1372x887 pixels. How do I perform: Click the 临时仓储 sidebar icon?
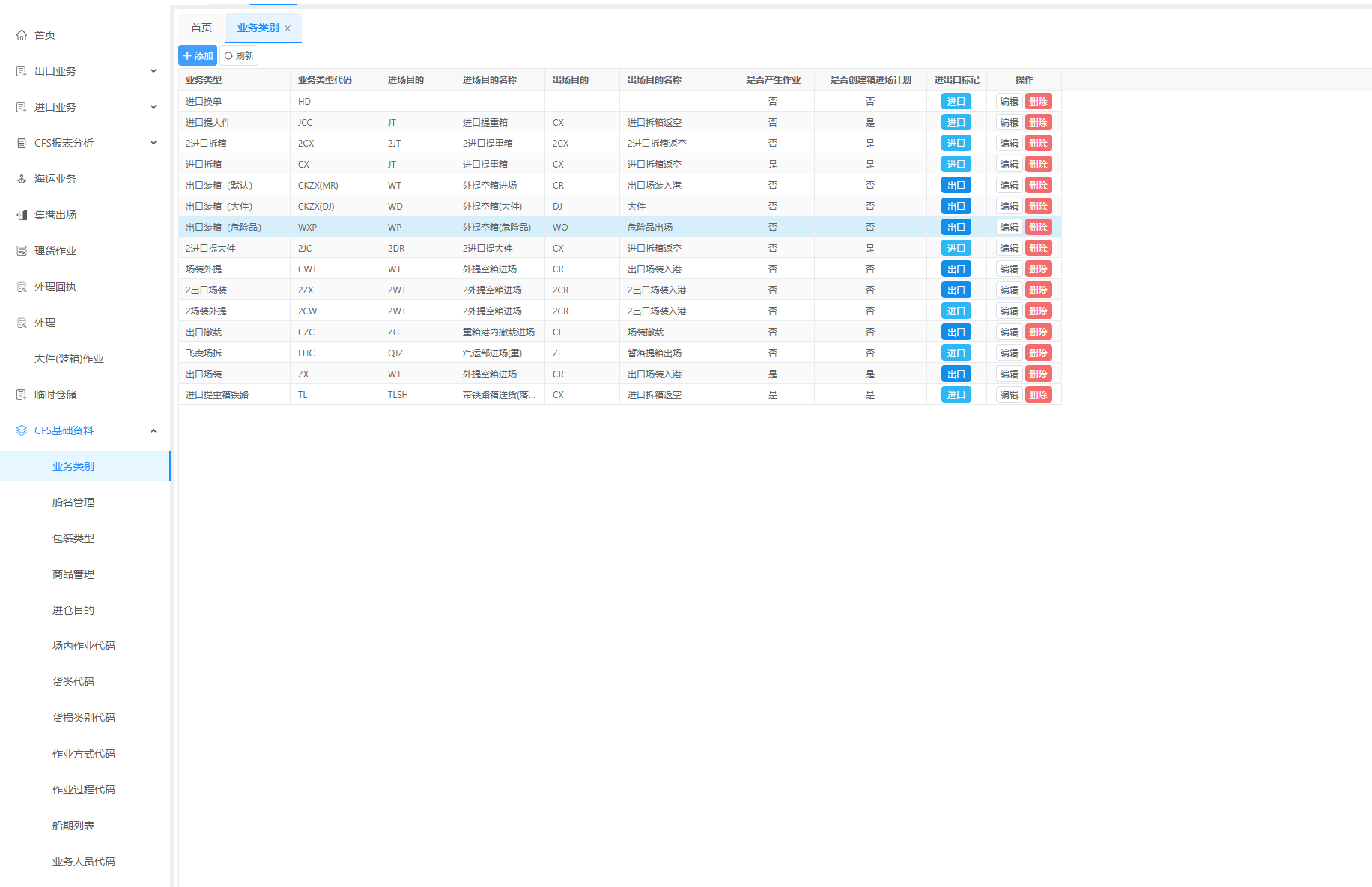coord(22,394)
